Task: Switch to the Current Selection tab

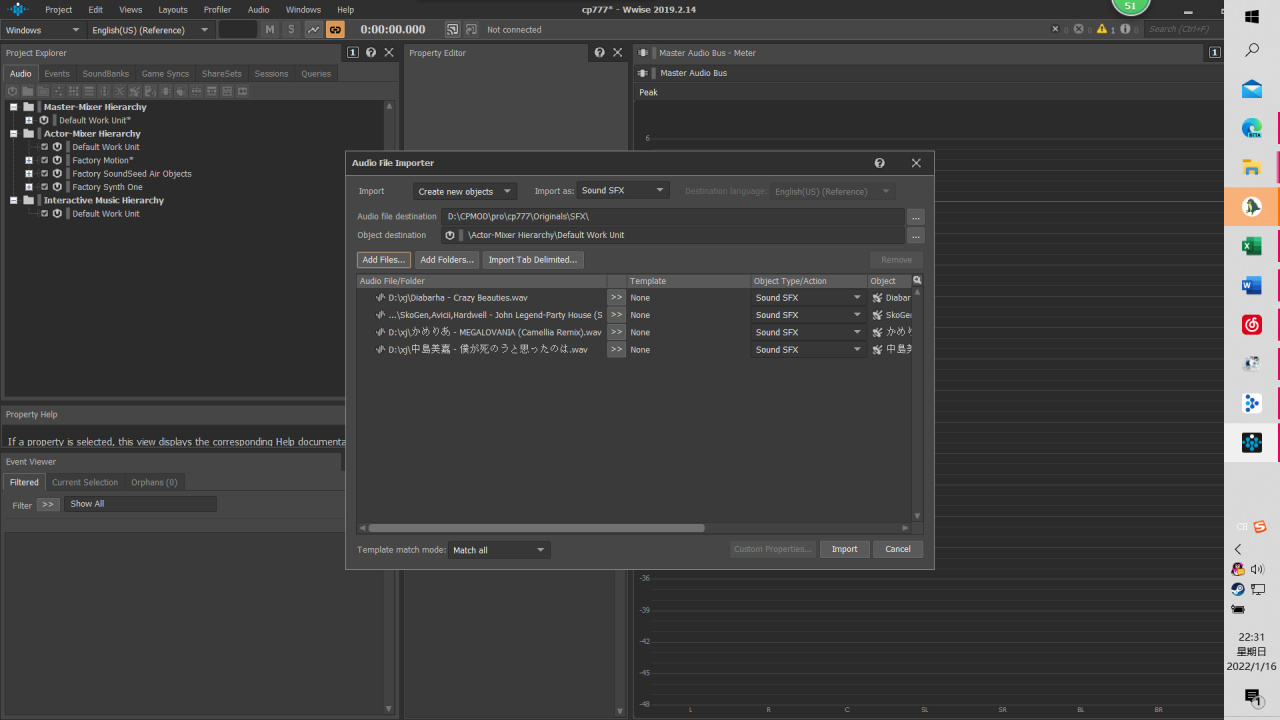Action: (85, 482)
